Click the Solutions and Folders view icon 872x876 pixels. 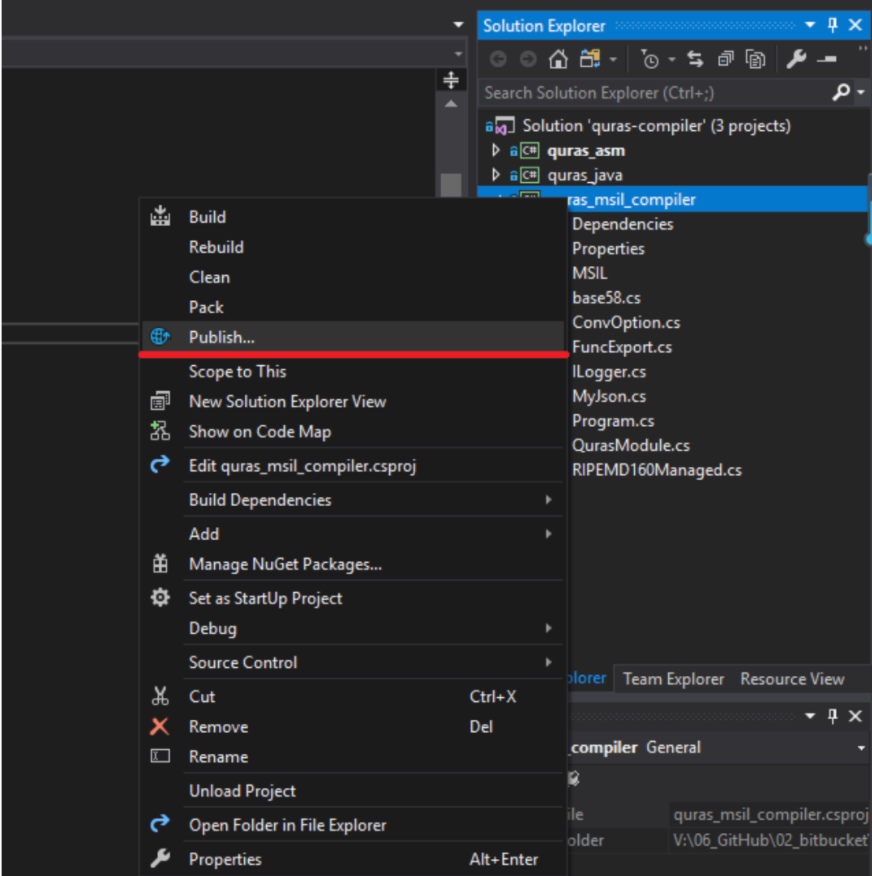click(589, 59)
